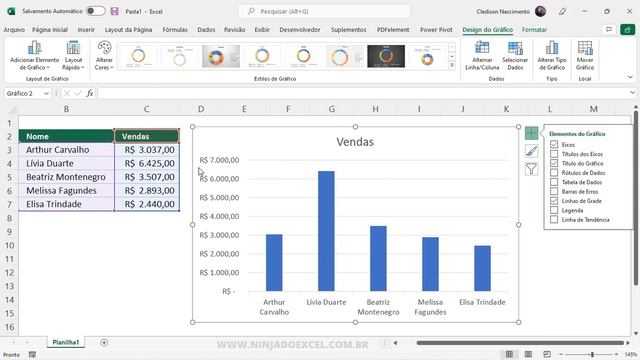Select Planilha1 sheet tab
Screen dimensions: 640x360
(x=66, y=342)
